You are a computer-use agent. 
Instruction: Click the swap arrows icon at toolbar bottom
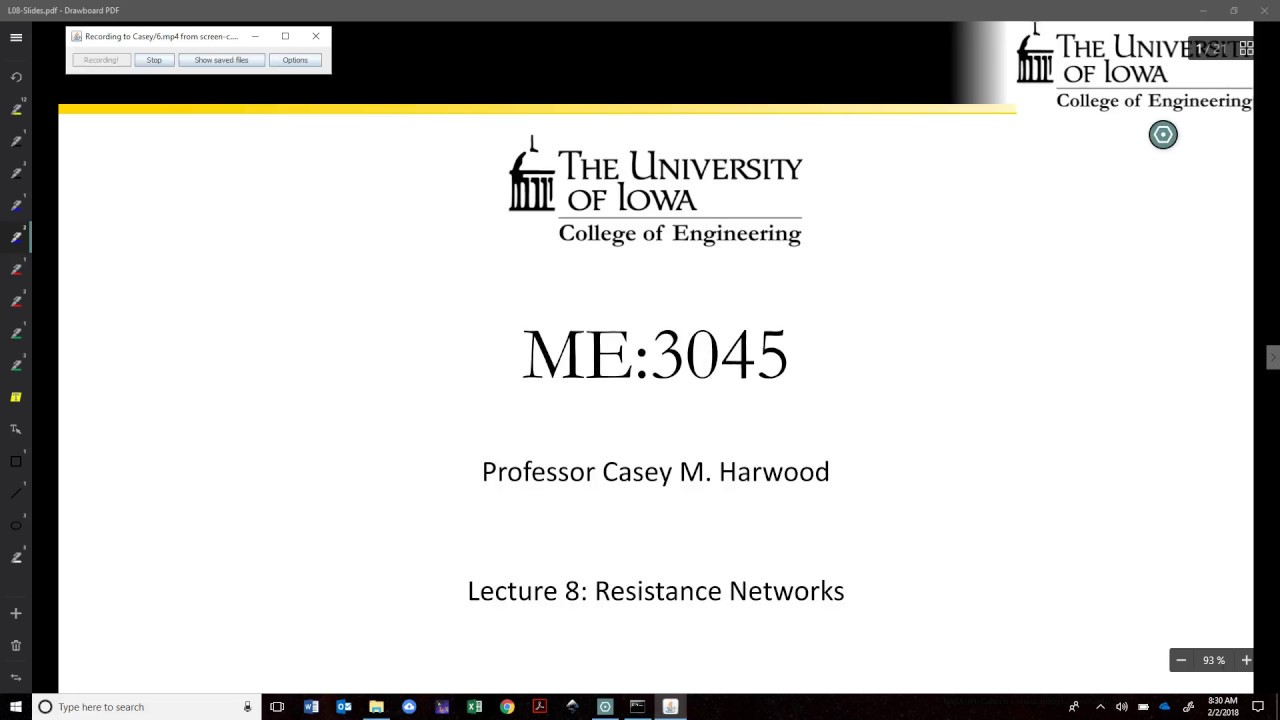click(16, 677)
